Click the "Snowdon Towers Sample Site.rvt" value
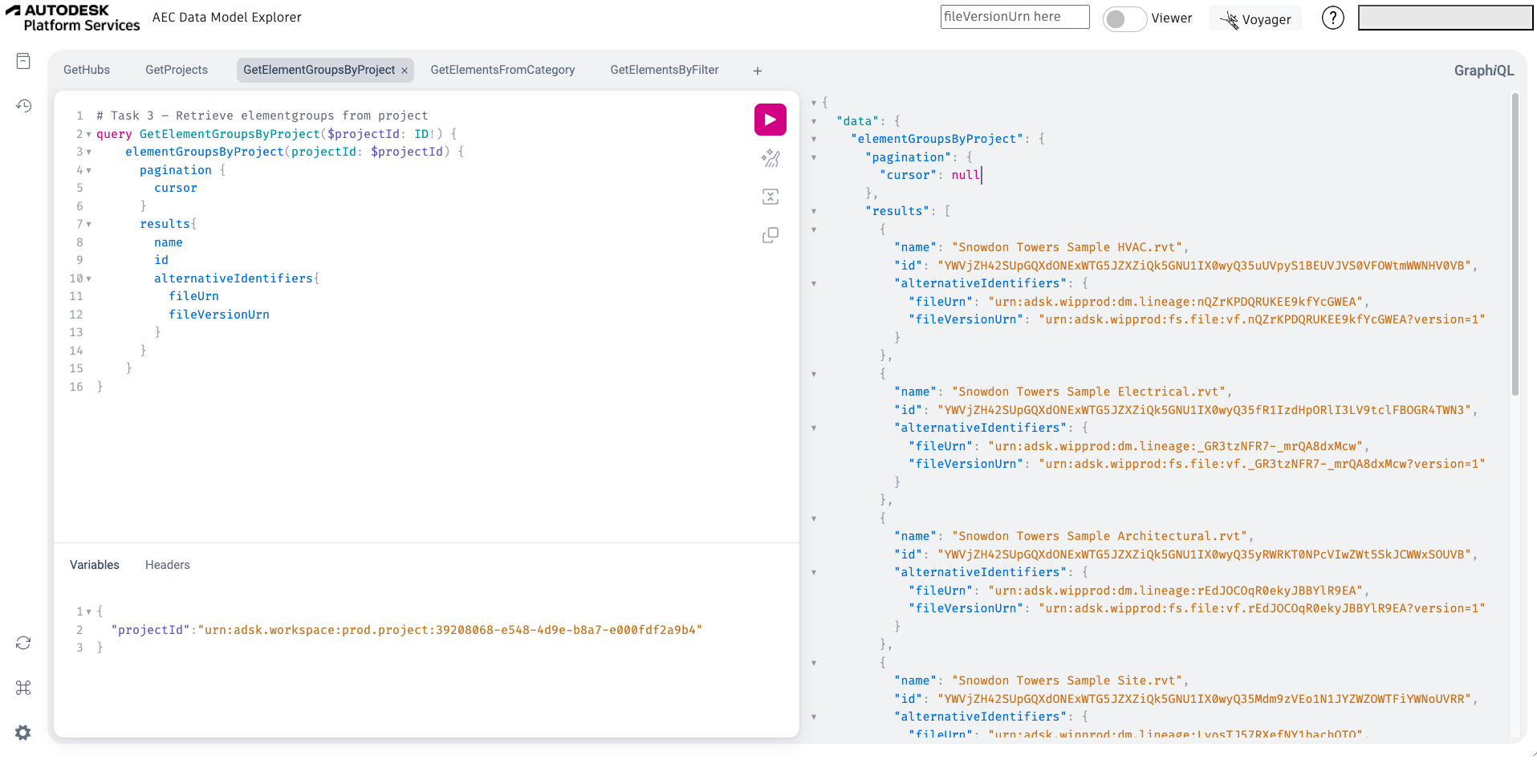1537x784 pixels. pos(1067,680)
